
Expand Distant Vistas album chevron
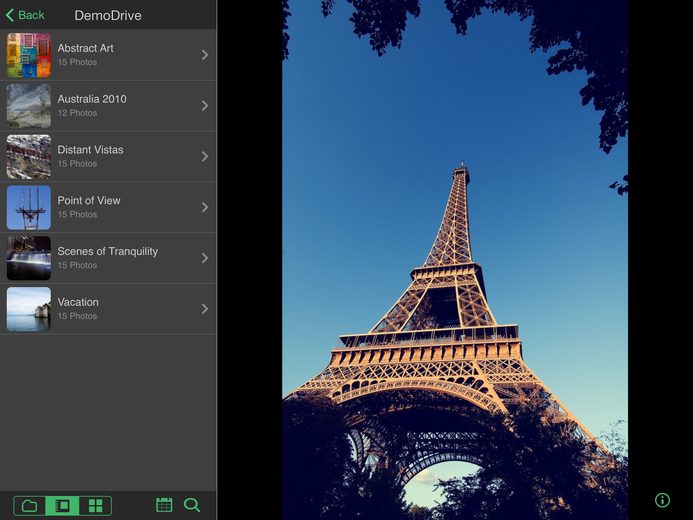click(x=205, y=156)
